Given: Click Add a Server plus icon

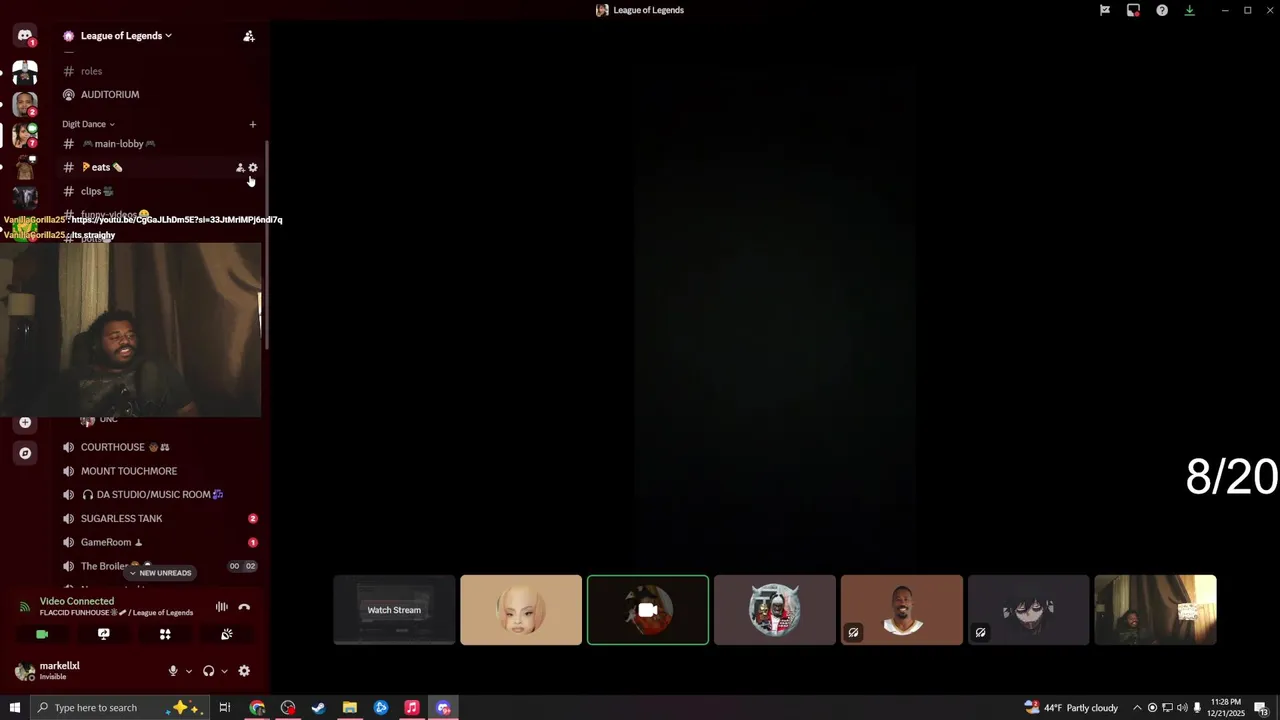Looking at the screenshot, I should coord(25,422).
